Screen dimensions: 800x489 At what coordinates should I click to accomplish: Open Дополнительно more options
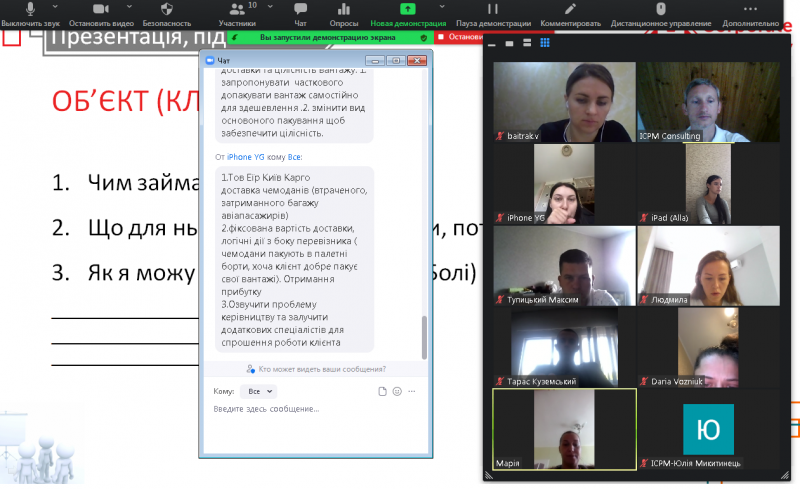(750, 14)
